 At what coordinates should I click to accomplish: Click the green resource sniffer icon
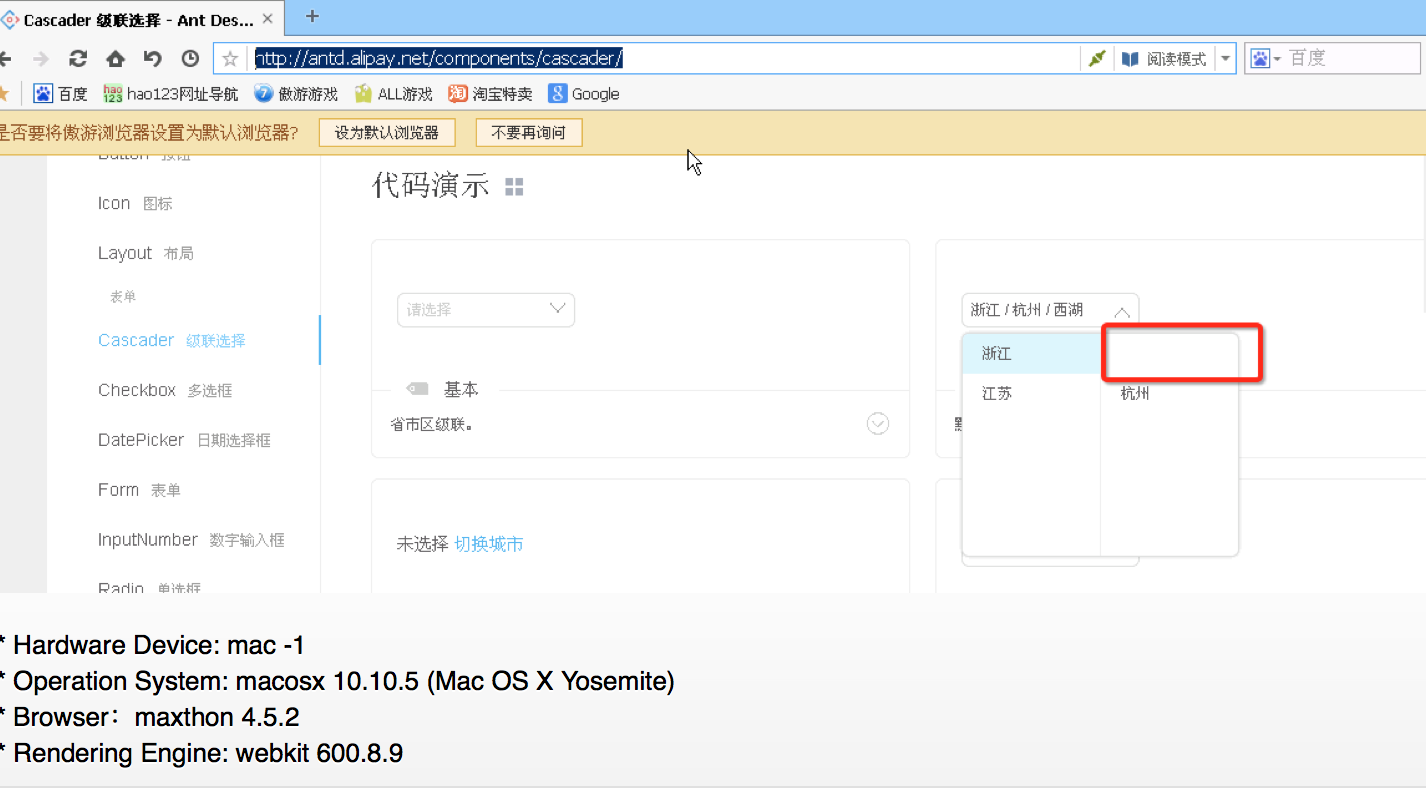click(x=1096, y=57)
